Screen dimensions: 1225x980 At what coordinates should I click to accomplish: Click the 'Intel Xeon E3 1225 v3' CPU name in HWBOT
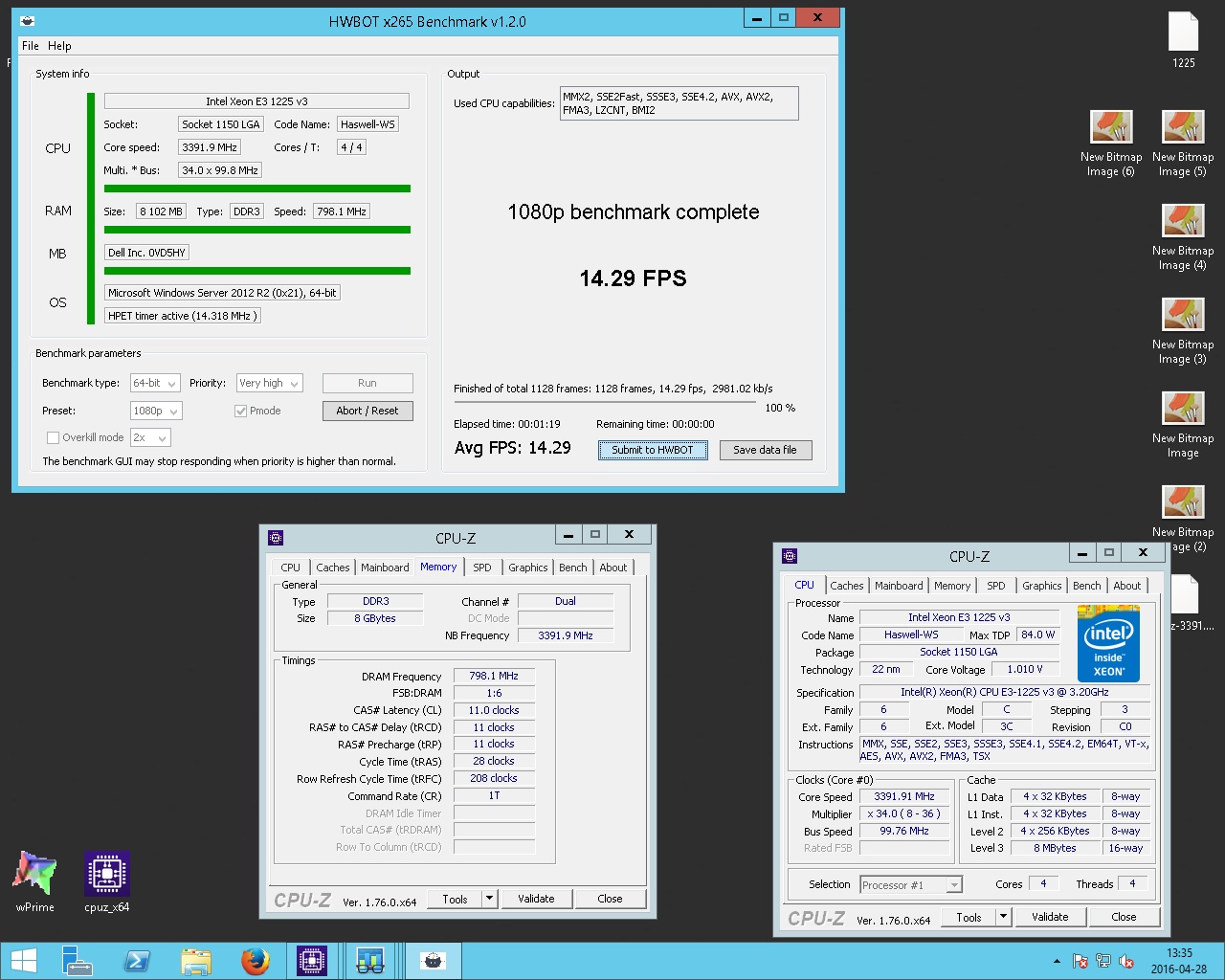click(x=256, y=101)
